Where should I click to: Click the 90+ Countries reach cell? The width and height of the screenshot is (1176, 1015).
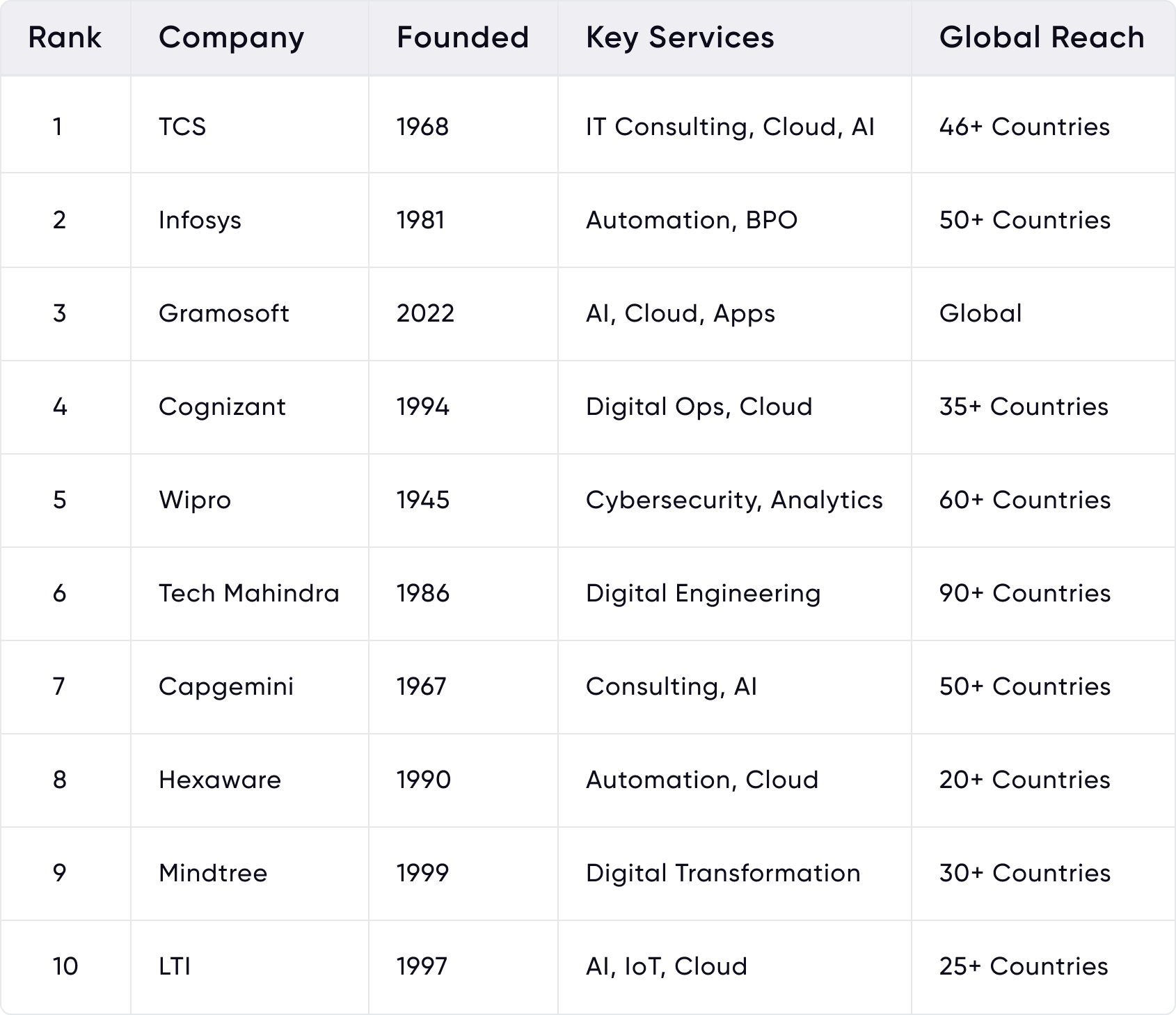pos(1025,593)
